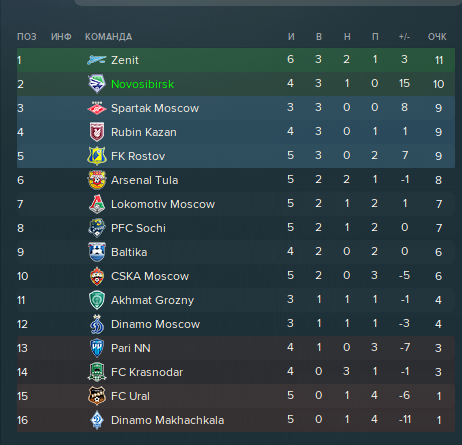Open the PFC Sochi team link
The width and height of the screenshot is (462, 445).
(x=138, y=228)
